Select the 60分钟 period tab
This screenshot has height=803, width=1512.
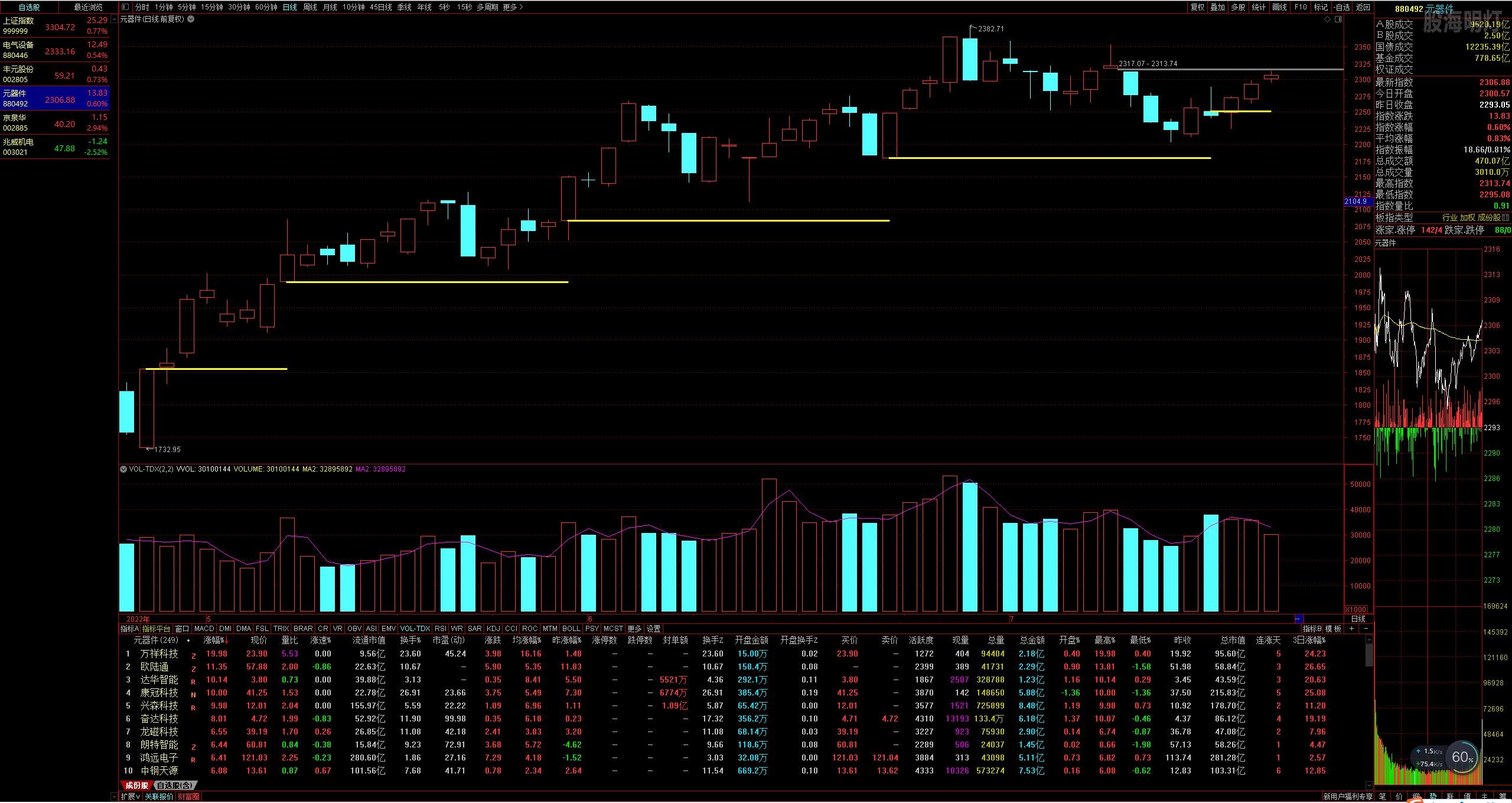tap(266, 7)
